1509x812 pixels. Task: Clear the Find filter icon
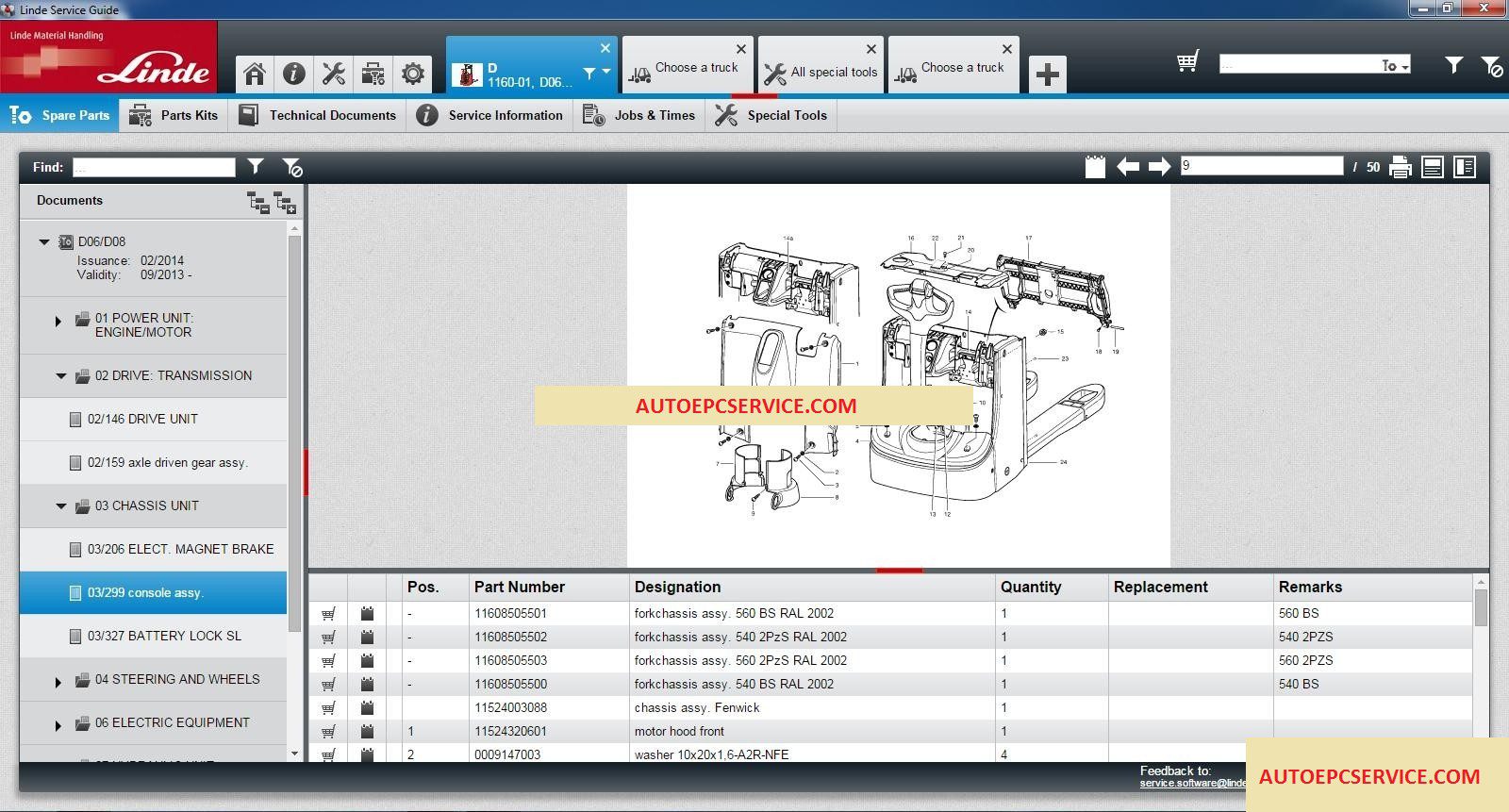pyautogui.click(x=292, y=167)
